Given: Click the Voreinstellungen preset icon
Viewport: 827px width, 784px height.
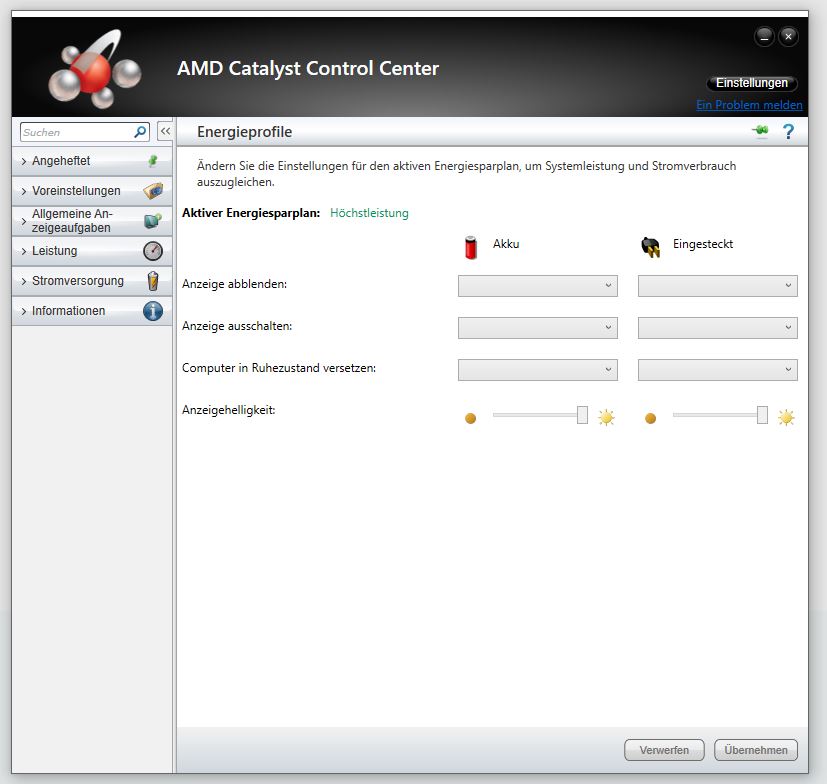Looking at the screenshot, I should coord(153,190).
